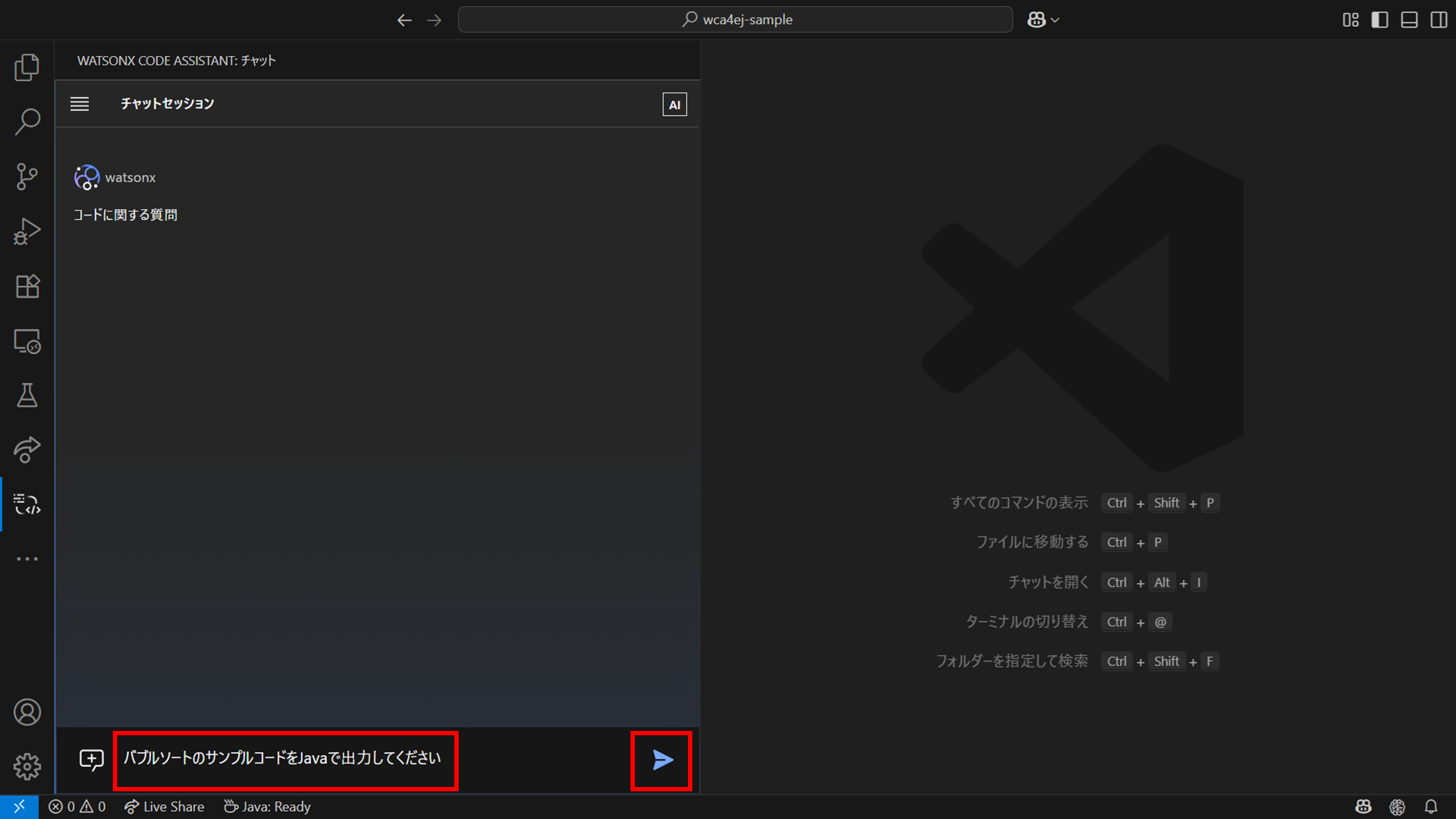This screenshot has width=1456, height=819.
Task: Open Run and Debug view
Action: pyautogui.click(x=27, y=232)
